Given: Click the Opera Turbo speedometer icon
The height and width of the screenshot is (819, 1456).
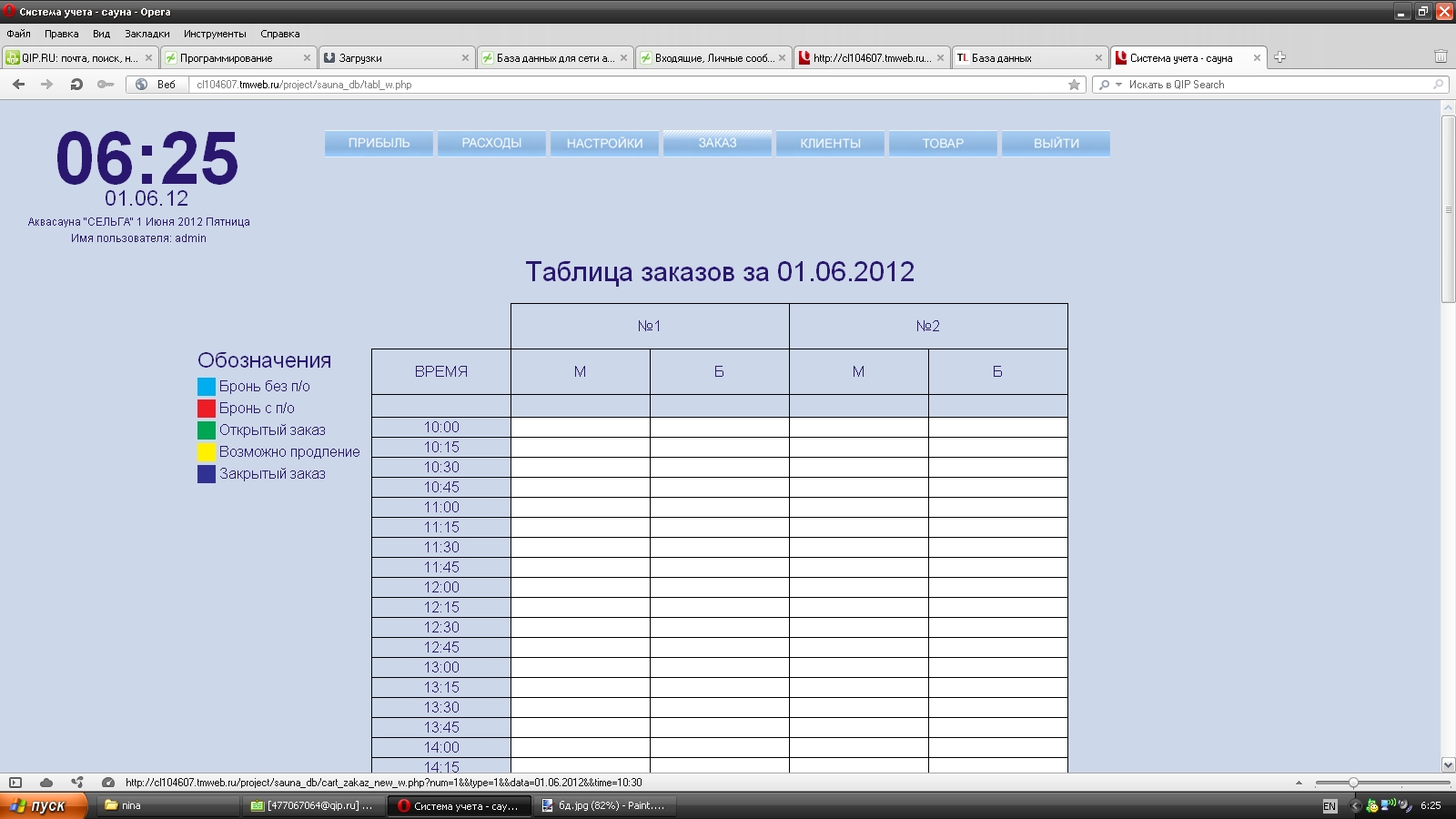Looking at the screenshot, I should coord(108,783).
